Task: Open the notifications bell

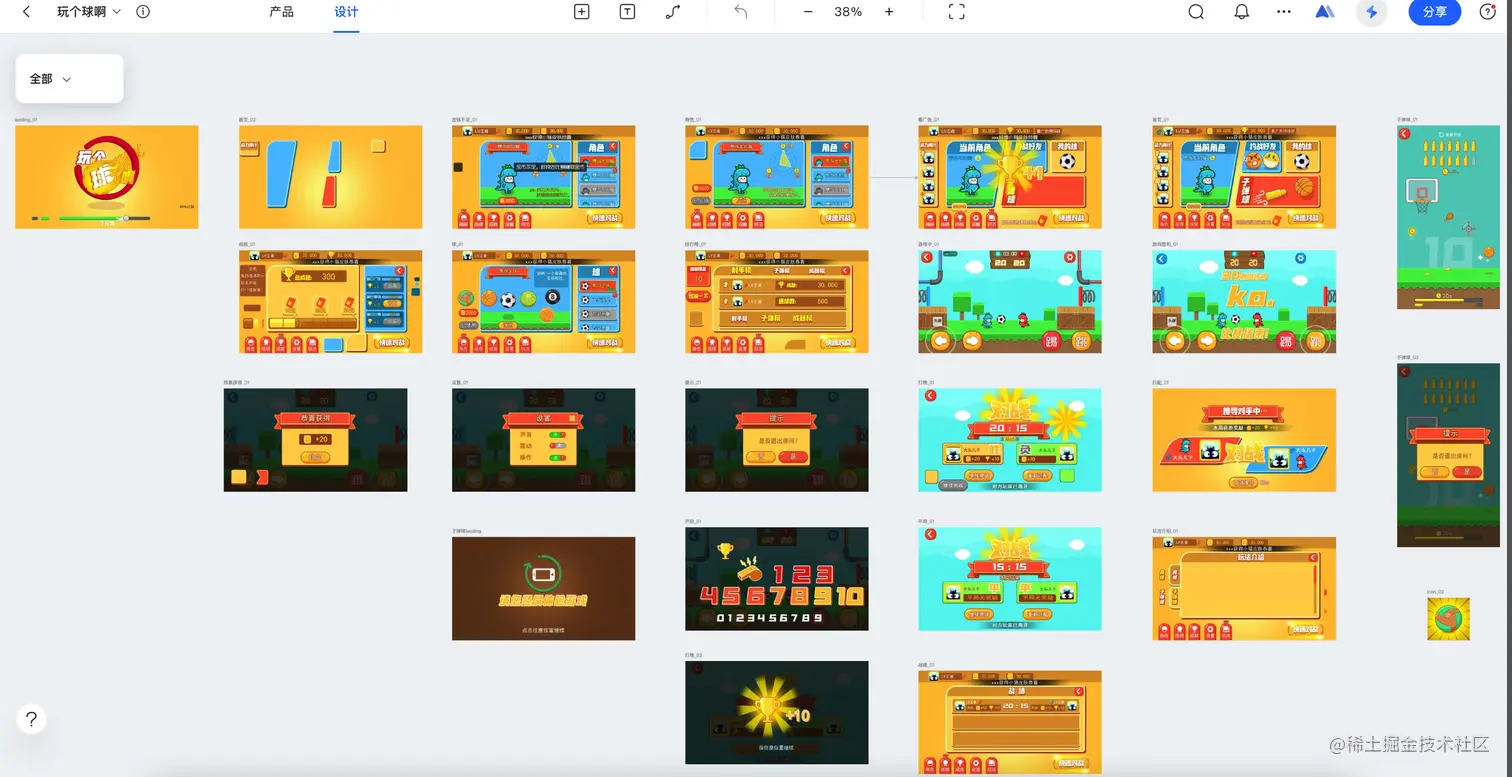Action: pyautogui.click(x=1241, y=12)
